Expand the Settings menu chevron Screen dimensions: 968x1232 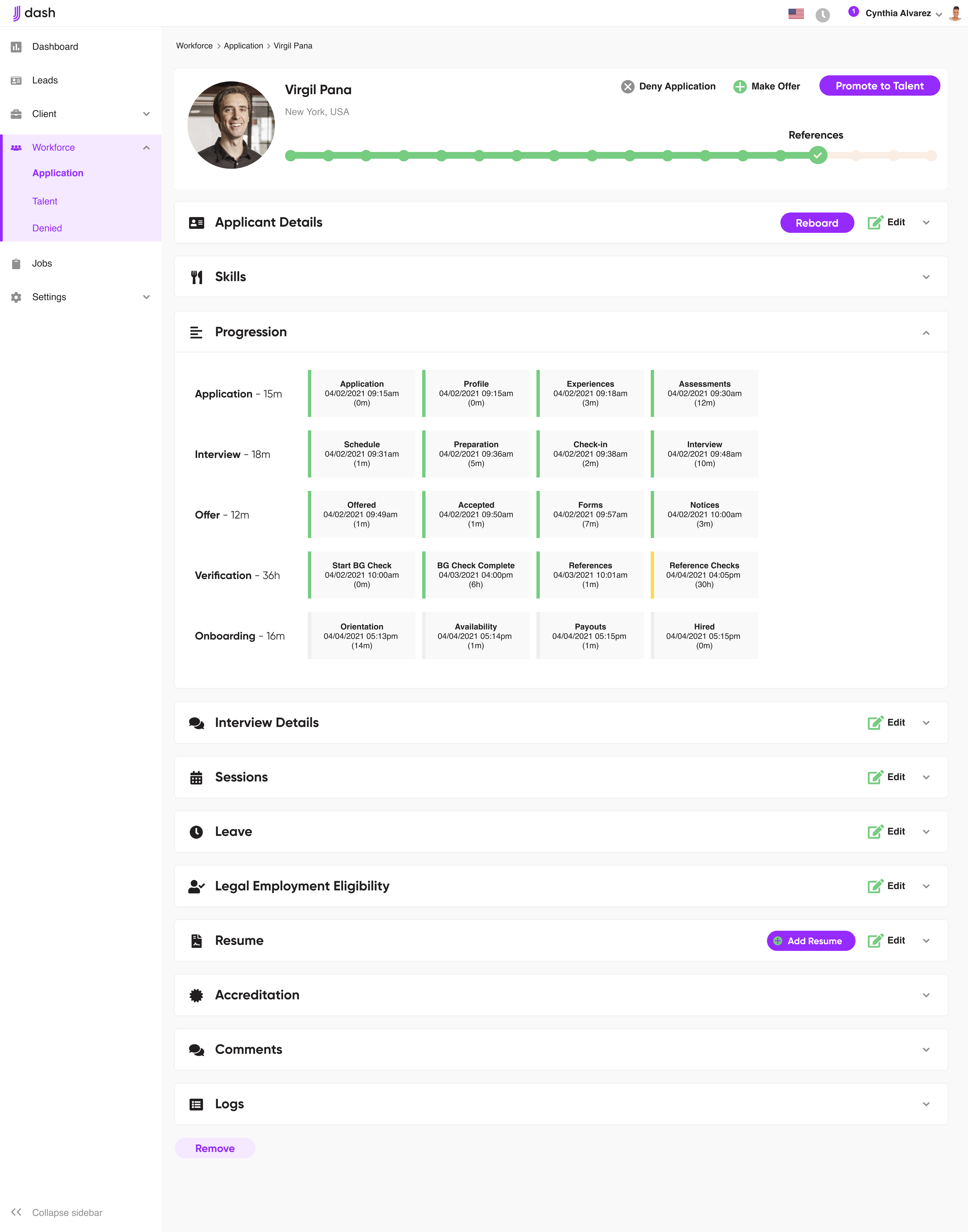click(146, 297)
